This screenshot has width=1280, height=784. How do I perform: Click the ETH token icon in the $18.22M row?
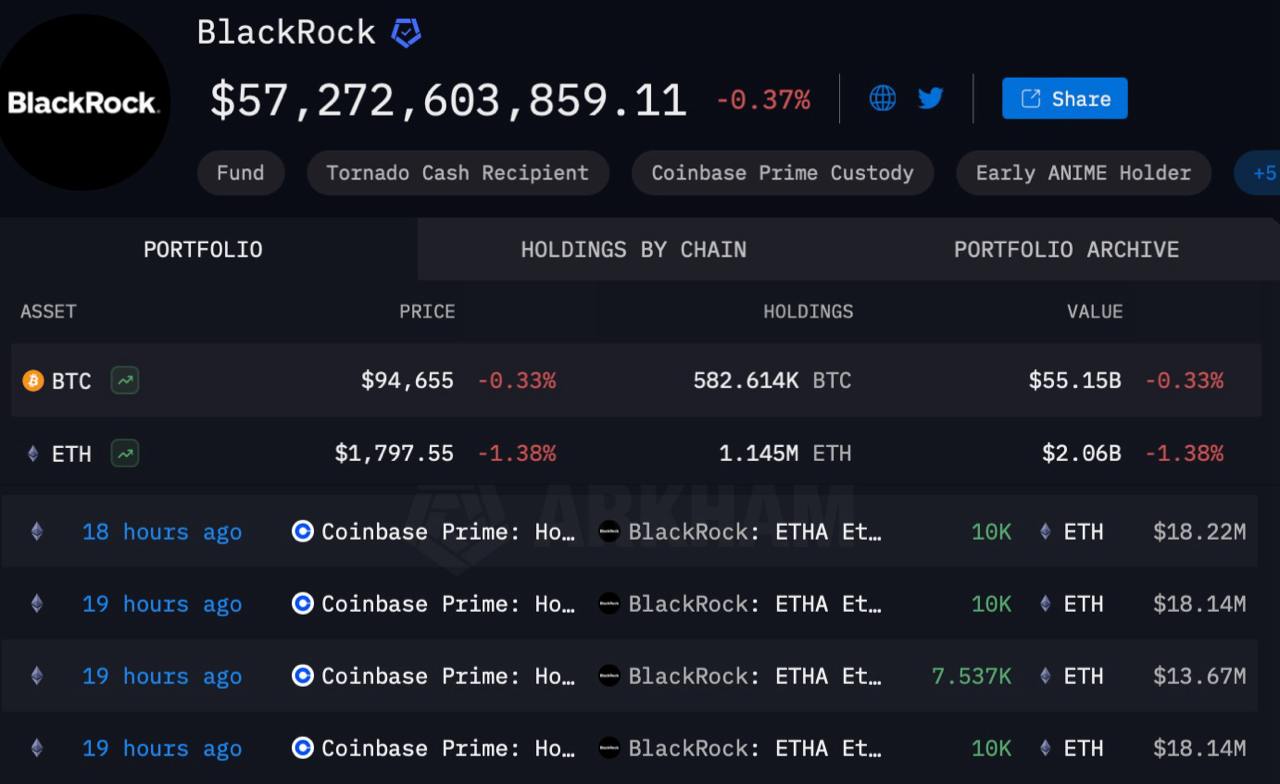click(x=1045, y=531)
